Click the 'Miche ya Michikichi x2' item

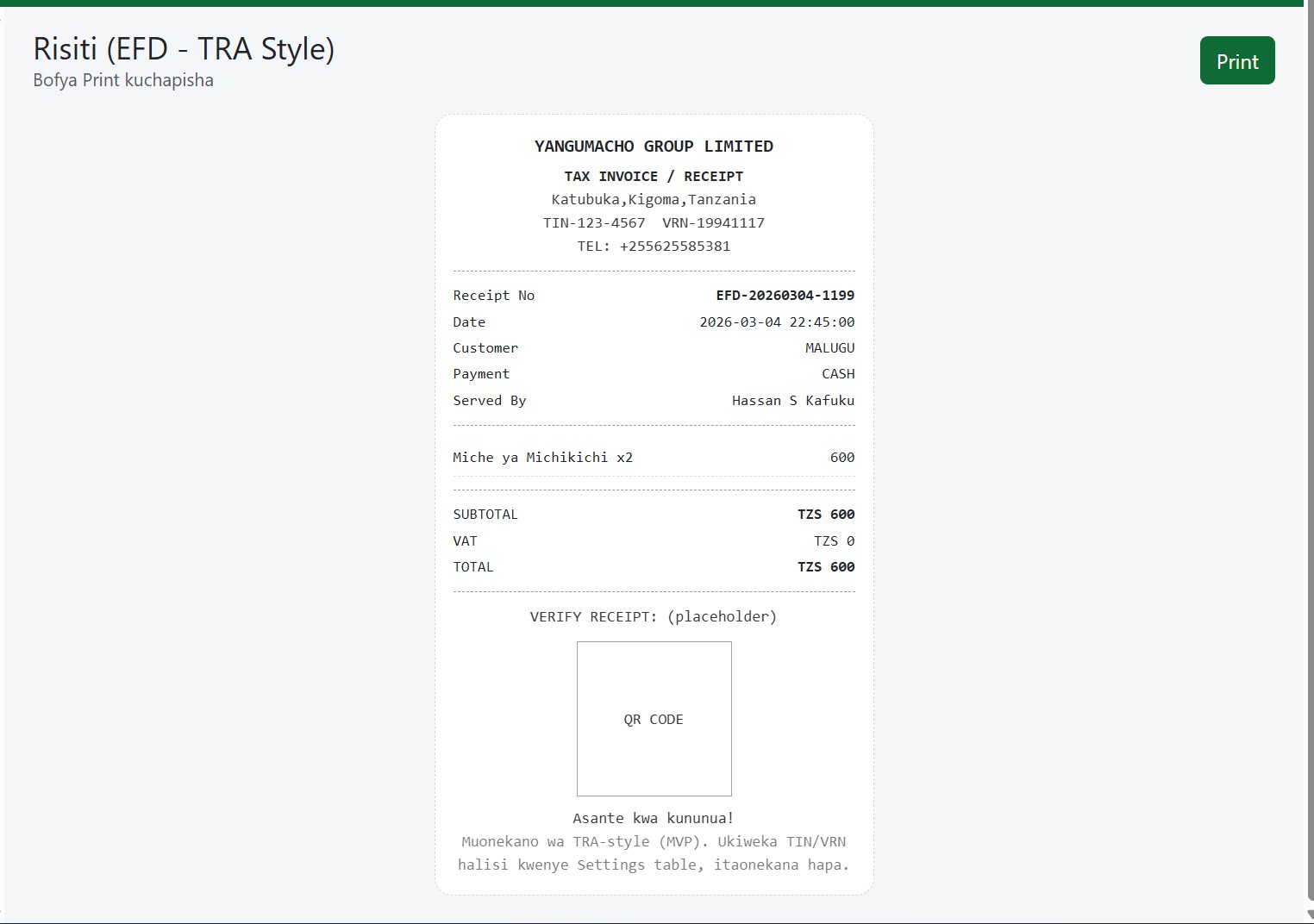542,458
